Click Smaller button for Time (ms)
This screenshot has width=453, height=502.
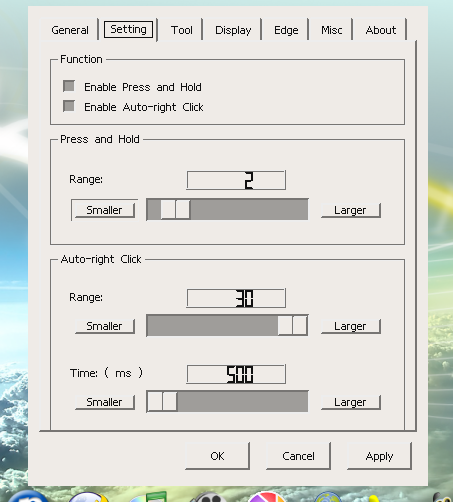pyautogui.click(x=104, y=402)
